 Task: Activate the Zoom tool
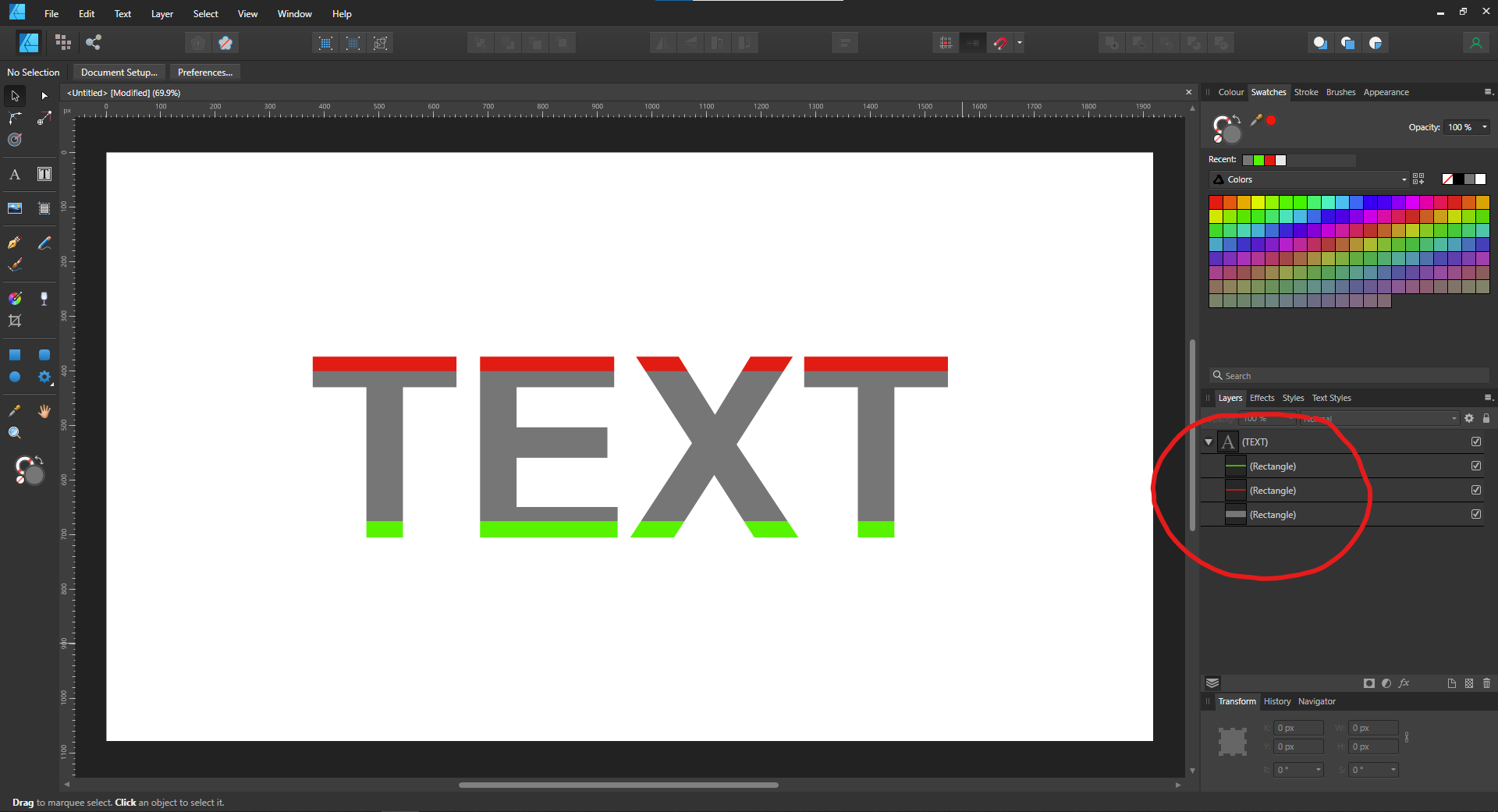[x=14, y=433]
